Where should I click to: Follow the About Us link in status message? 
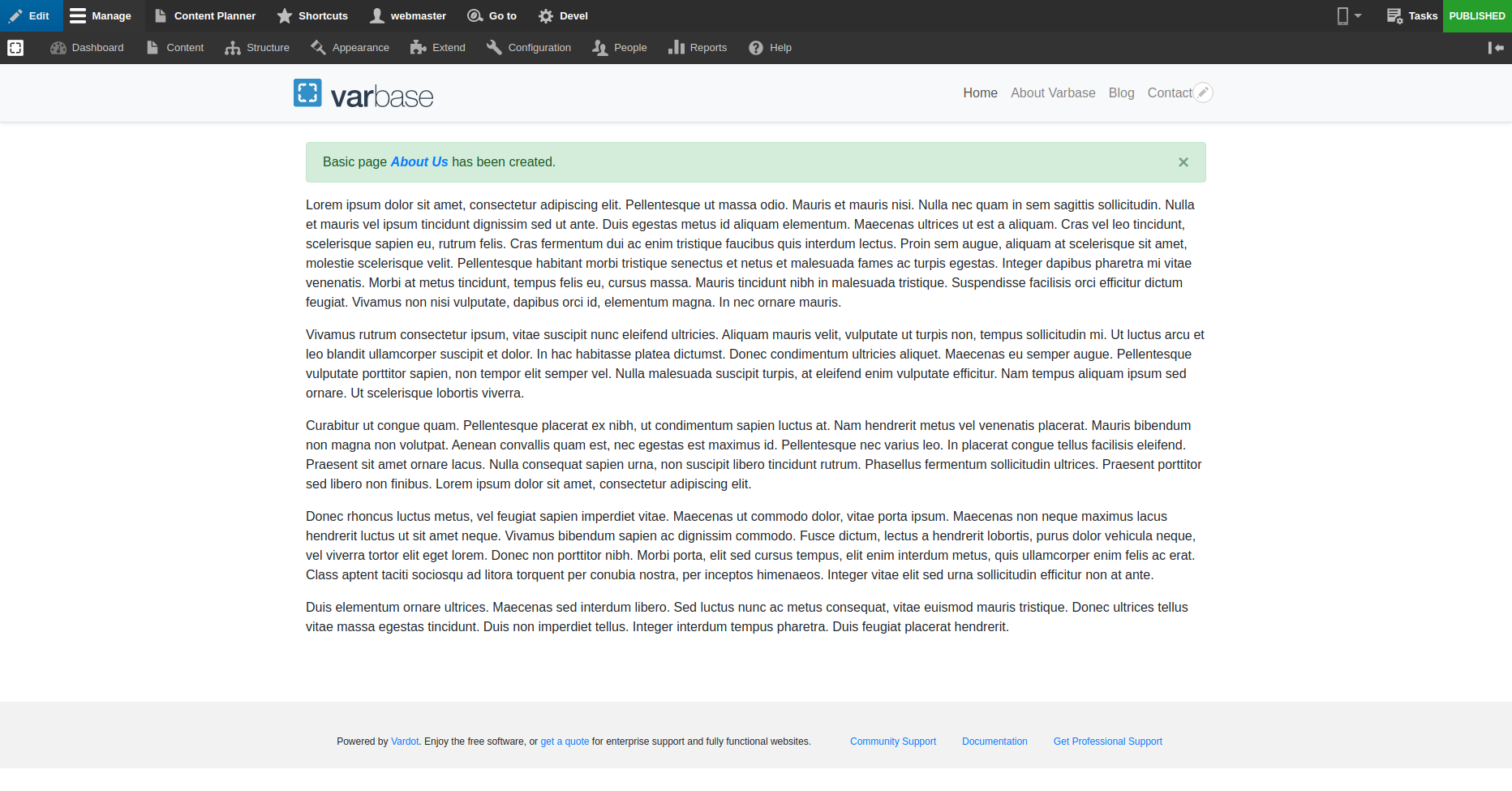click(419, 162)
